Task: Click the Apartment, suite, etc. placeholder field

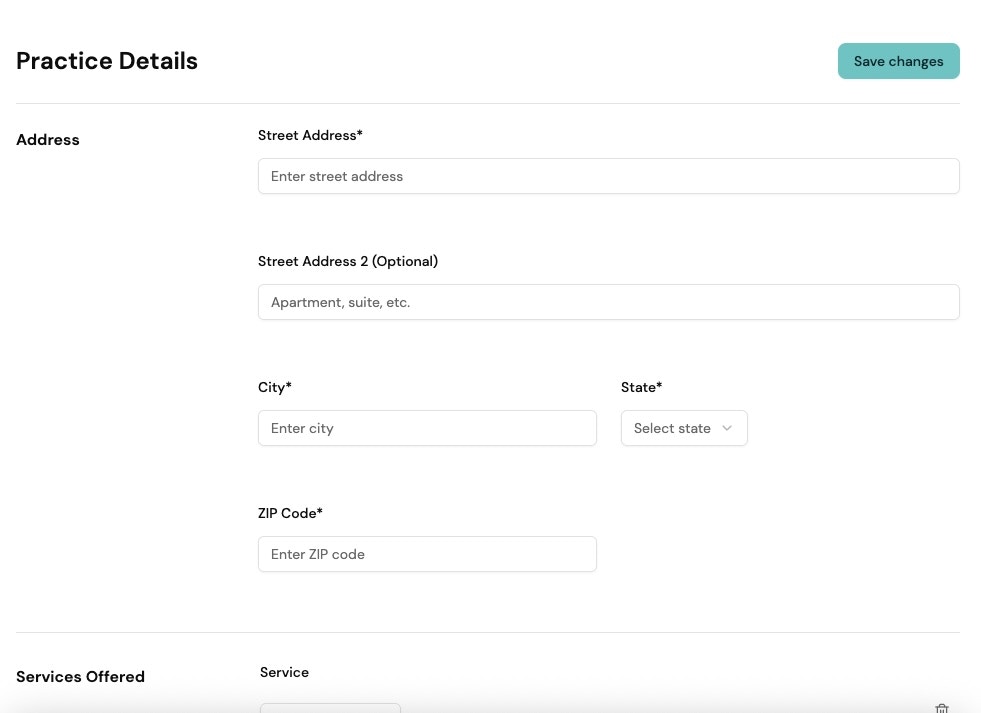Action: pos(608,302)
